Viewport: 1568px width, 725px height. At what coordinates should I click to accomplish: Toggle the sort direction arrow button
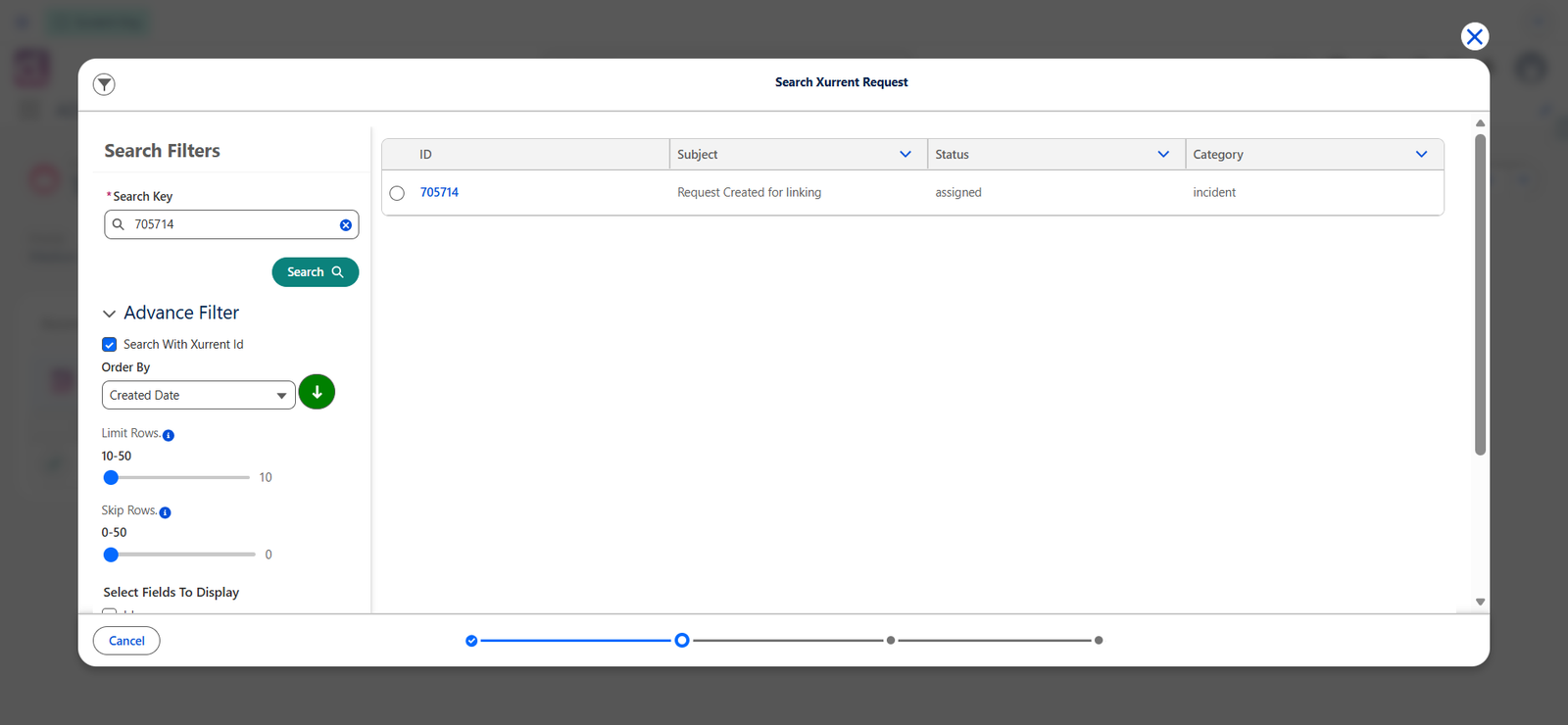click(317, 392)
